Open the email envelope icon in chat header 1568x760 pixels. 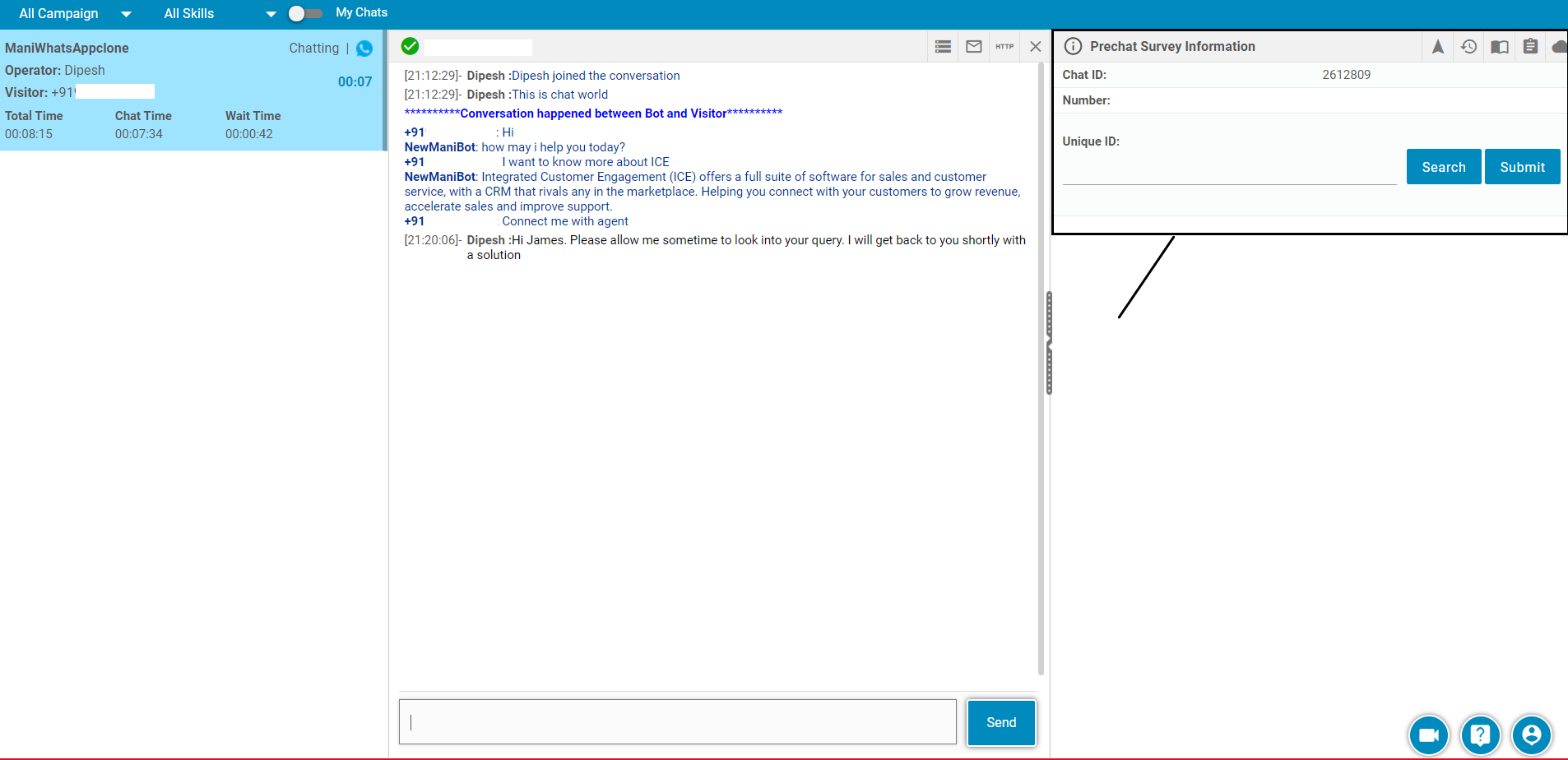click(974, 47)
